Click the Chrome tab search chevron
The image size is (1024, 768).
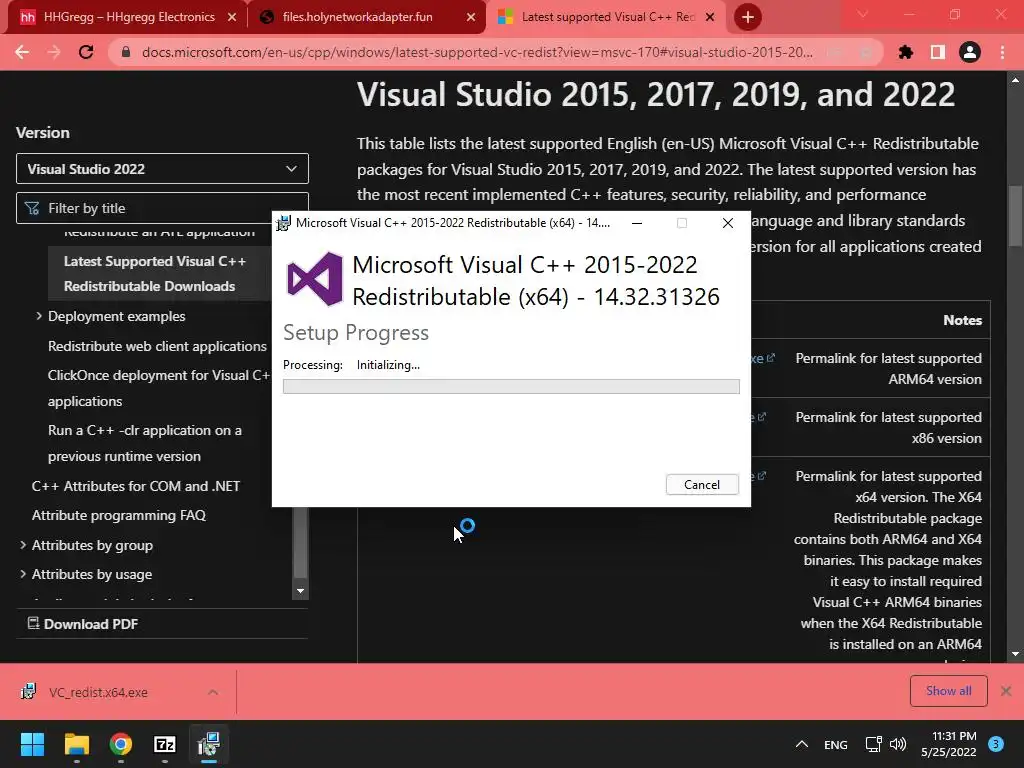(x=863, y=14)
